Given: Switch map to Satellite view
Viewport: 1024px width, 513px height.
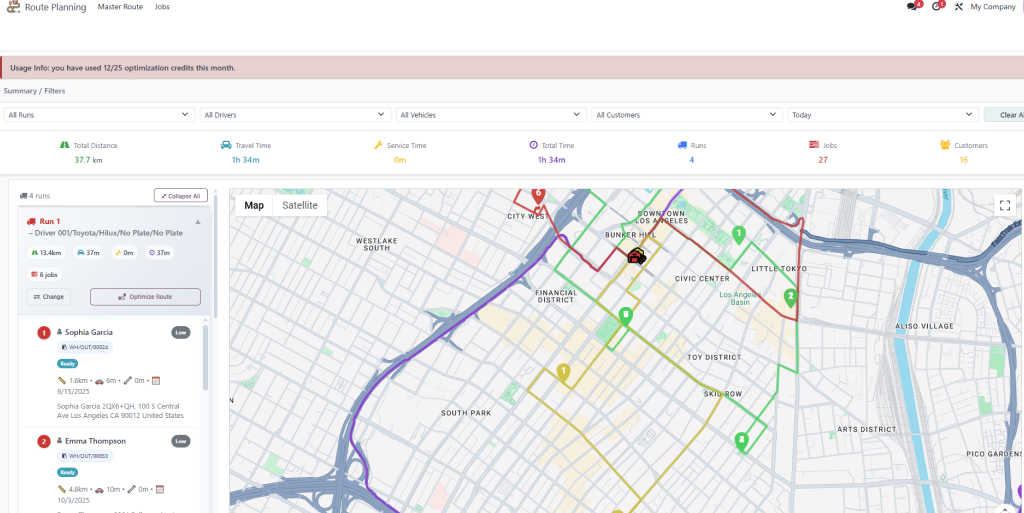Looking at the screenshot, I should pyautogui.click(x=299, y=205).
